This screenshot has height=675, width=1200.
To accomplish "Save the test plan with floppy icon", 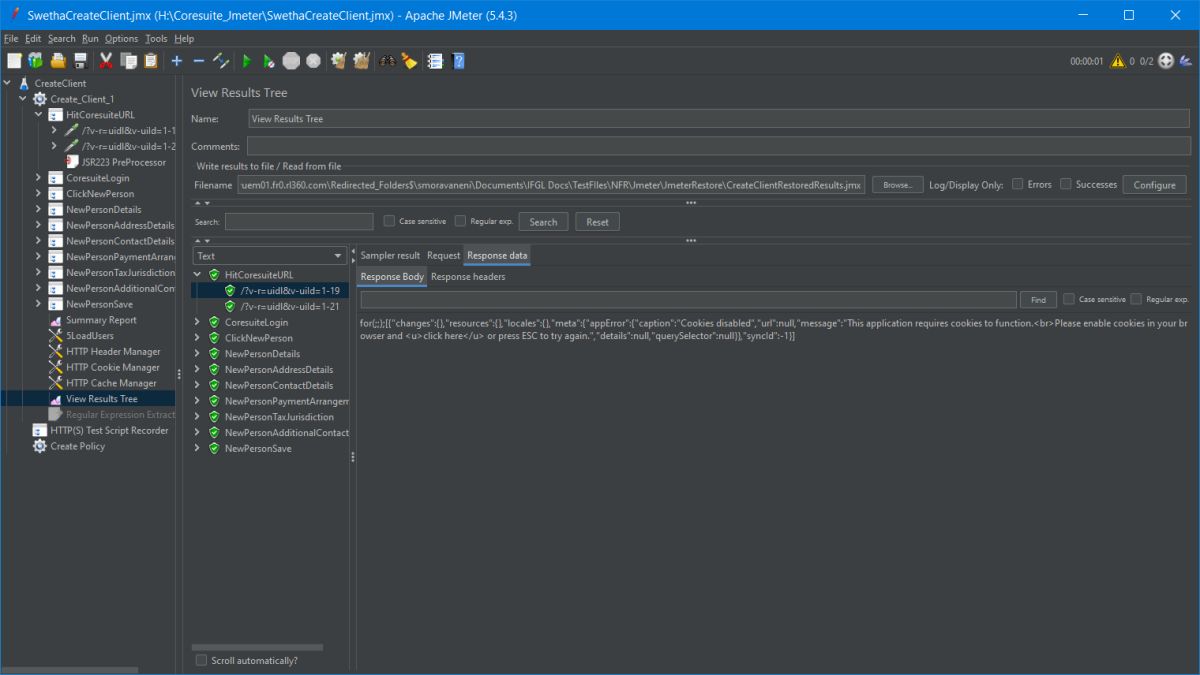I will 80,61.
